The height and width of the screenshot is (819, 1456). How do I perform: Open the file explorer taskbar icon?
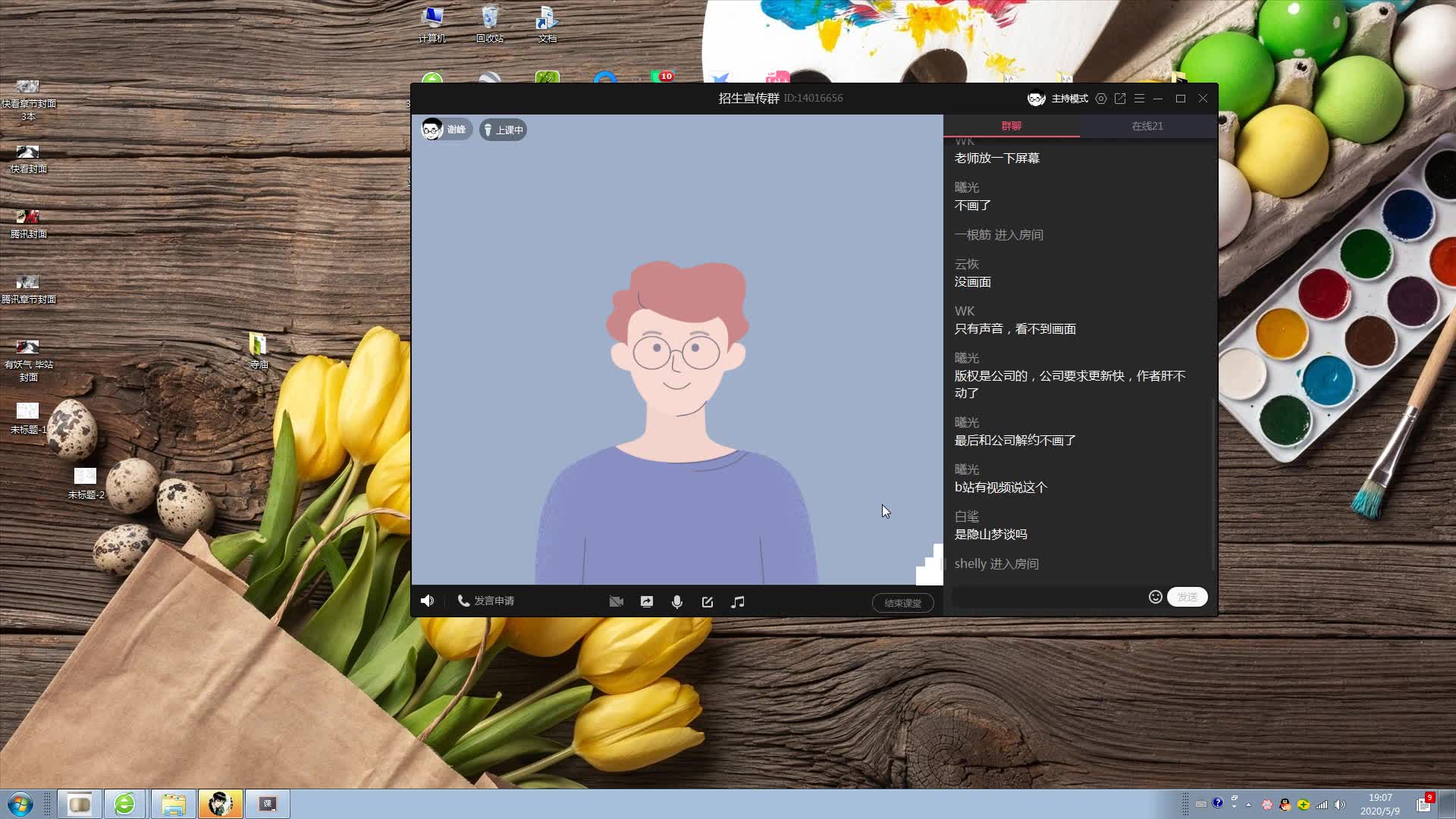pos(173,804)
